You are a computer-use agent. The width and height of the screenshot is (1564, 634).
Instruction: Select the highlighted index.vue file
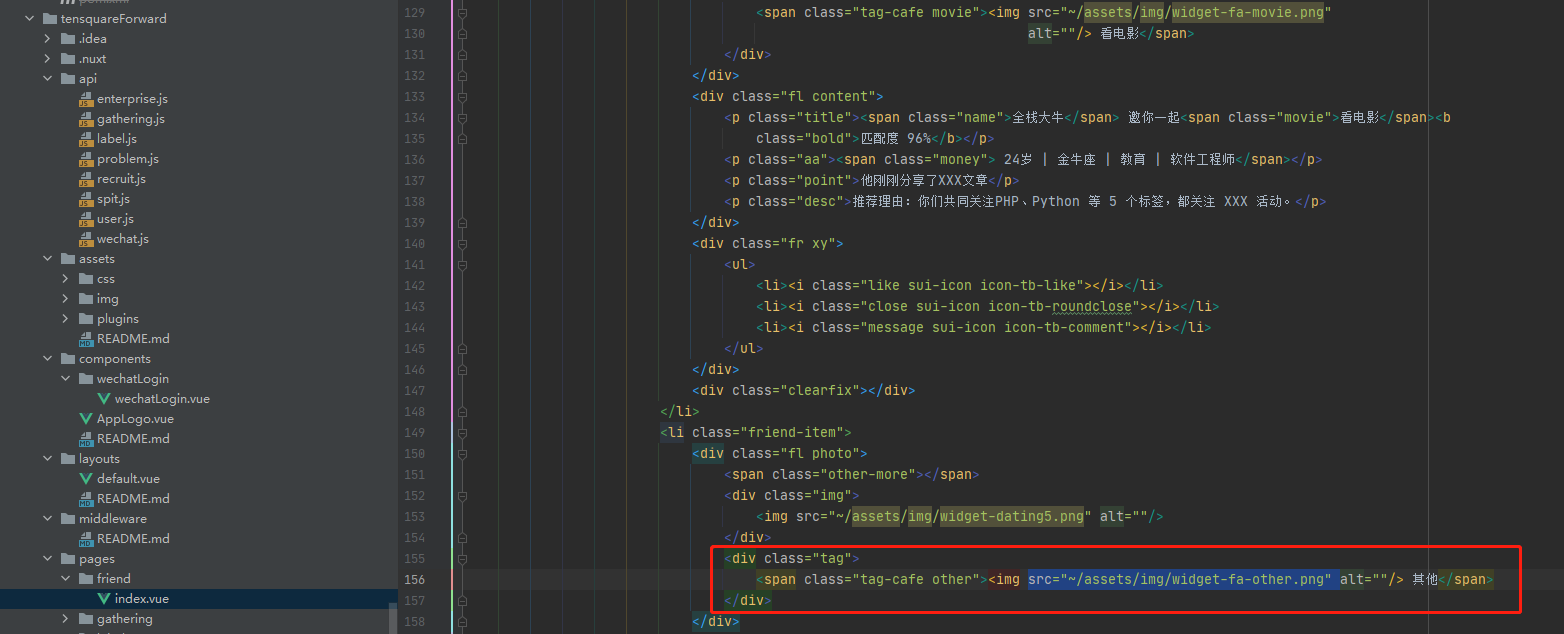[141, 599]
